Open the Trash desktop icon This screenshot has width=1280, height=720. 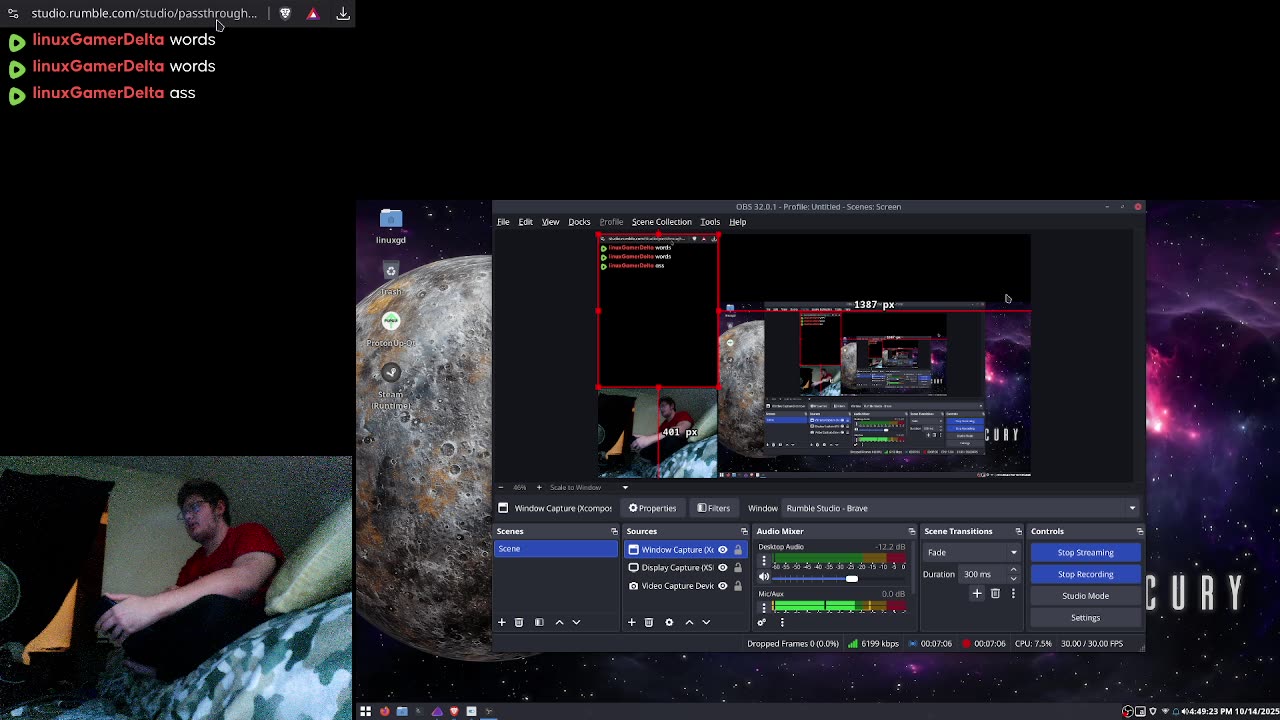pyautogui.click(x=391, y=277)
